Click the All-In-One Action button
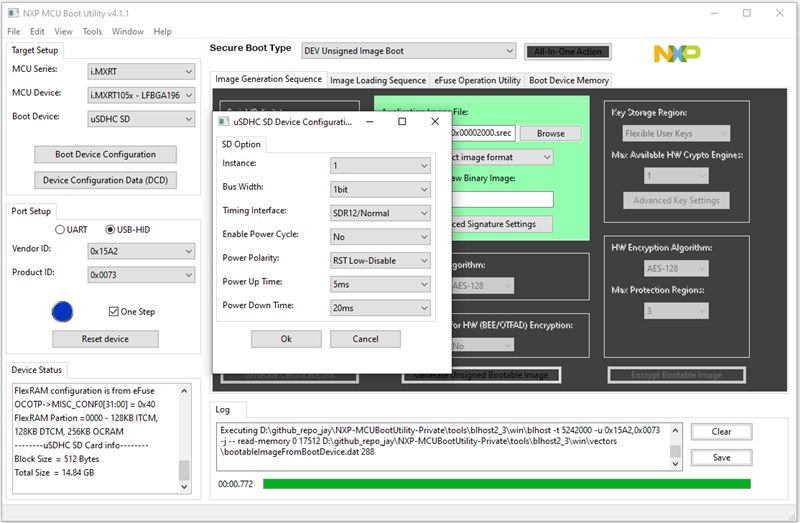 click(x=568, y=52)
